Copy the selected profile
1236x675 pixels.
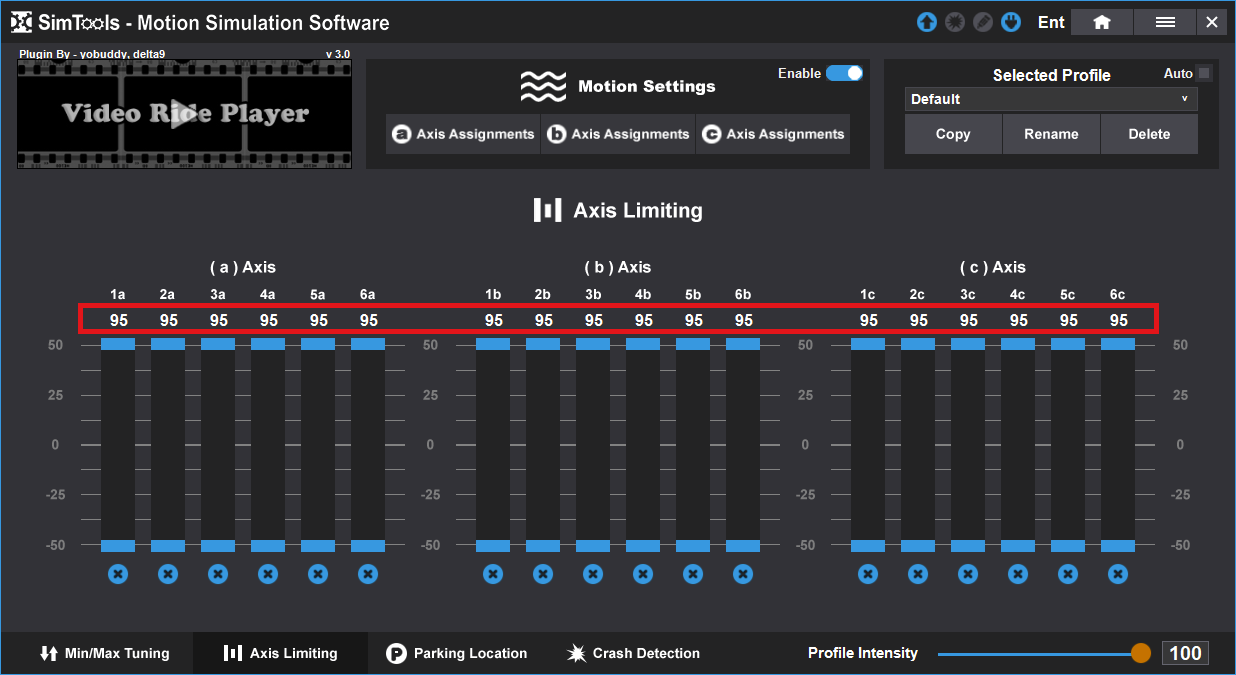[953, 134]
